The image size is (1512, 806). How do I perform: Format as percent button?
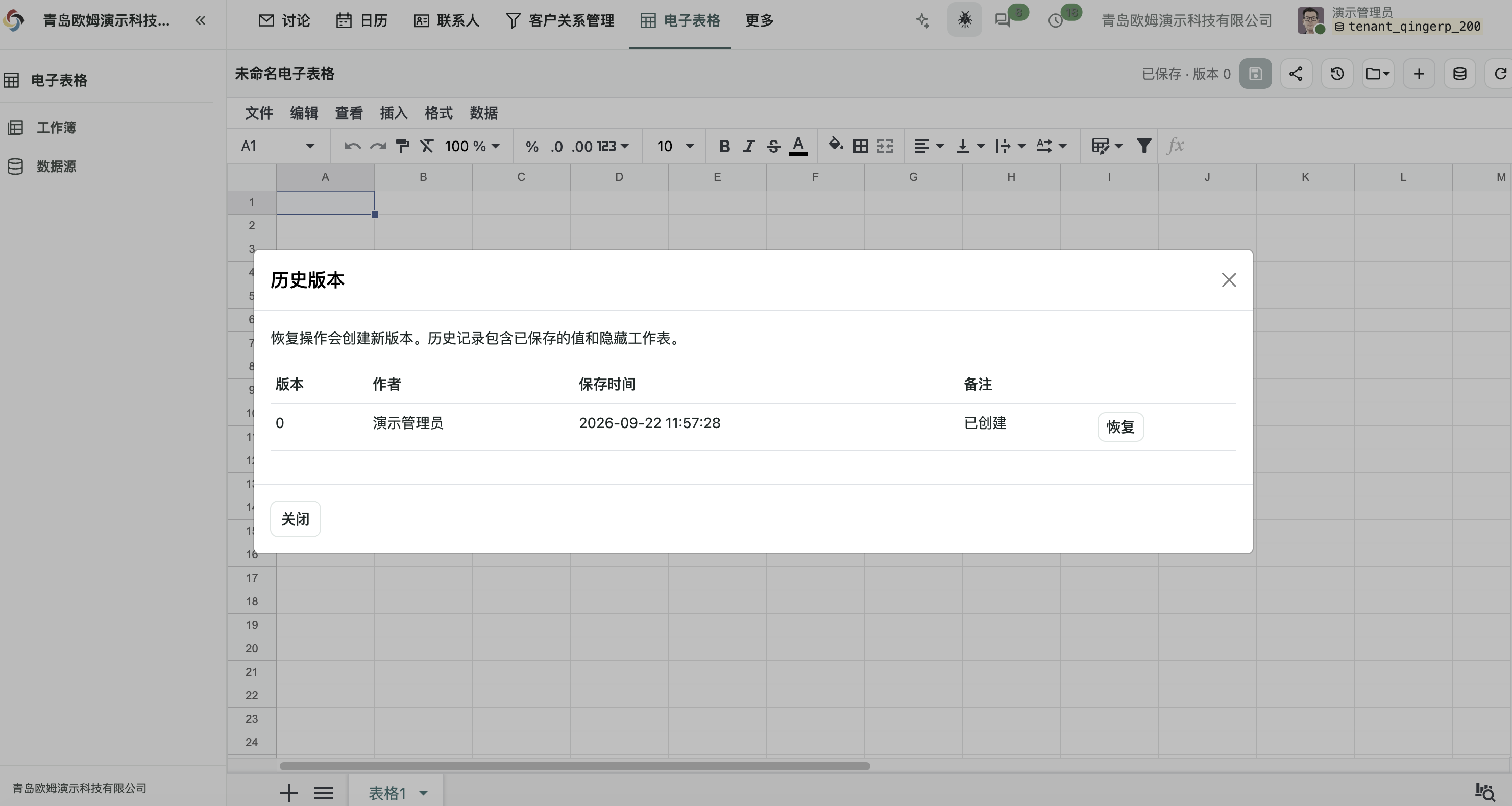532,146
